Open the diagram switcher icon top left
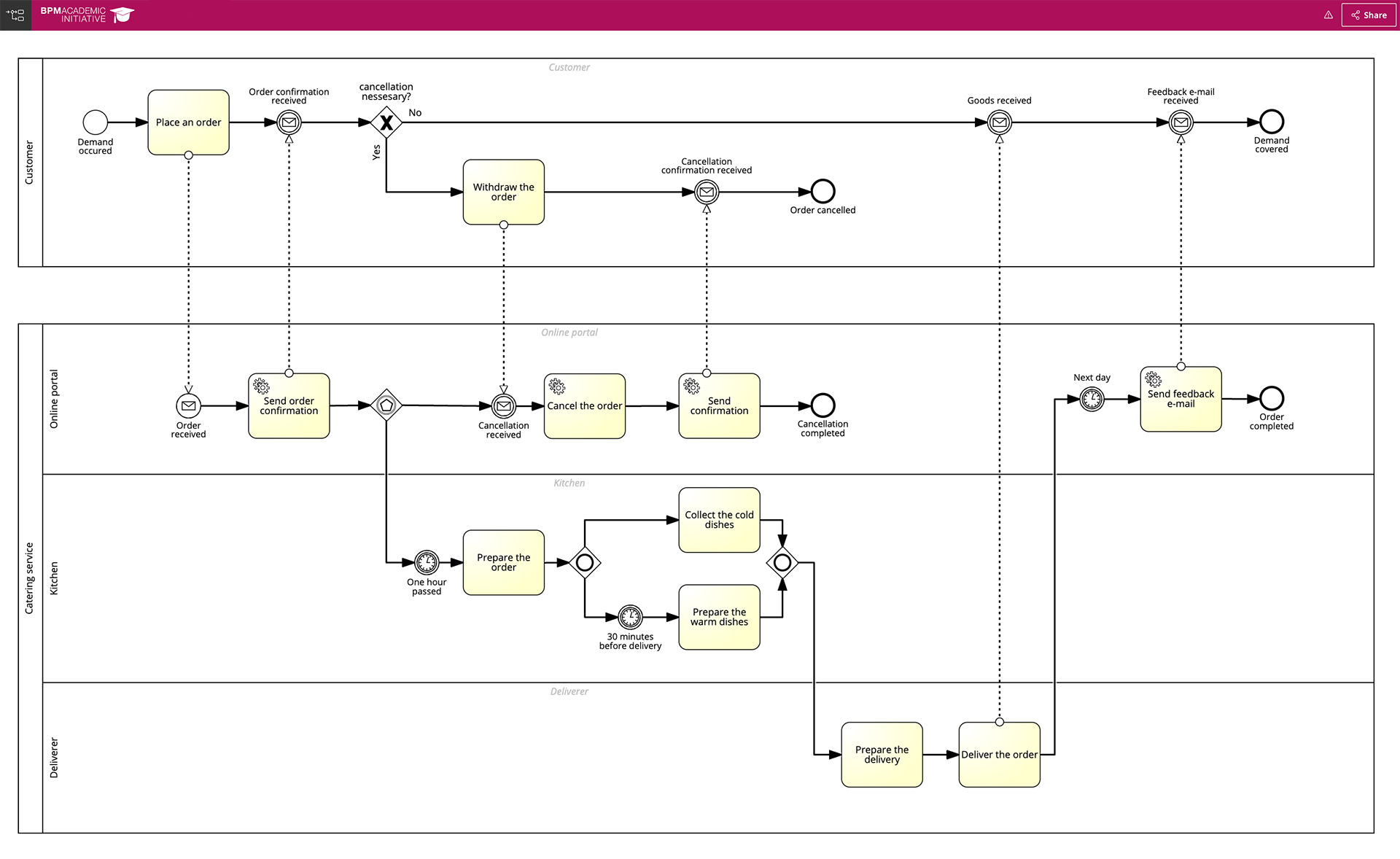Screen dimensions: 1400x859 15,15
